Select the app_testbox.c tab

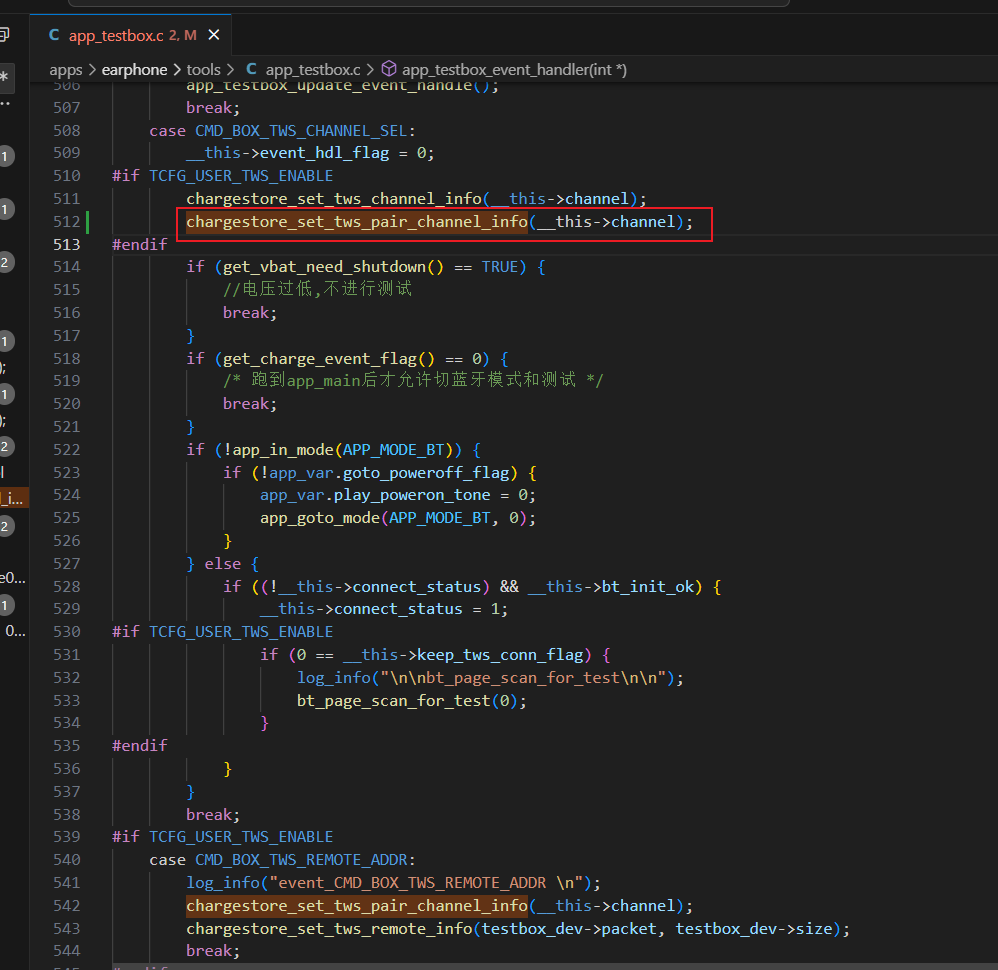point(130,35)
